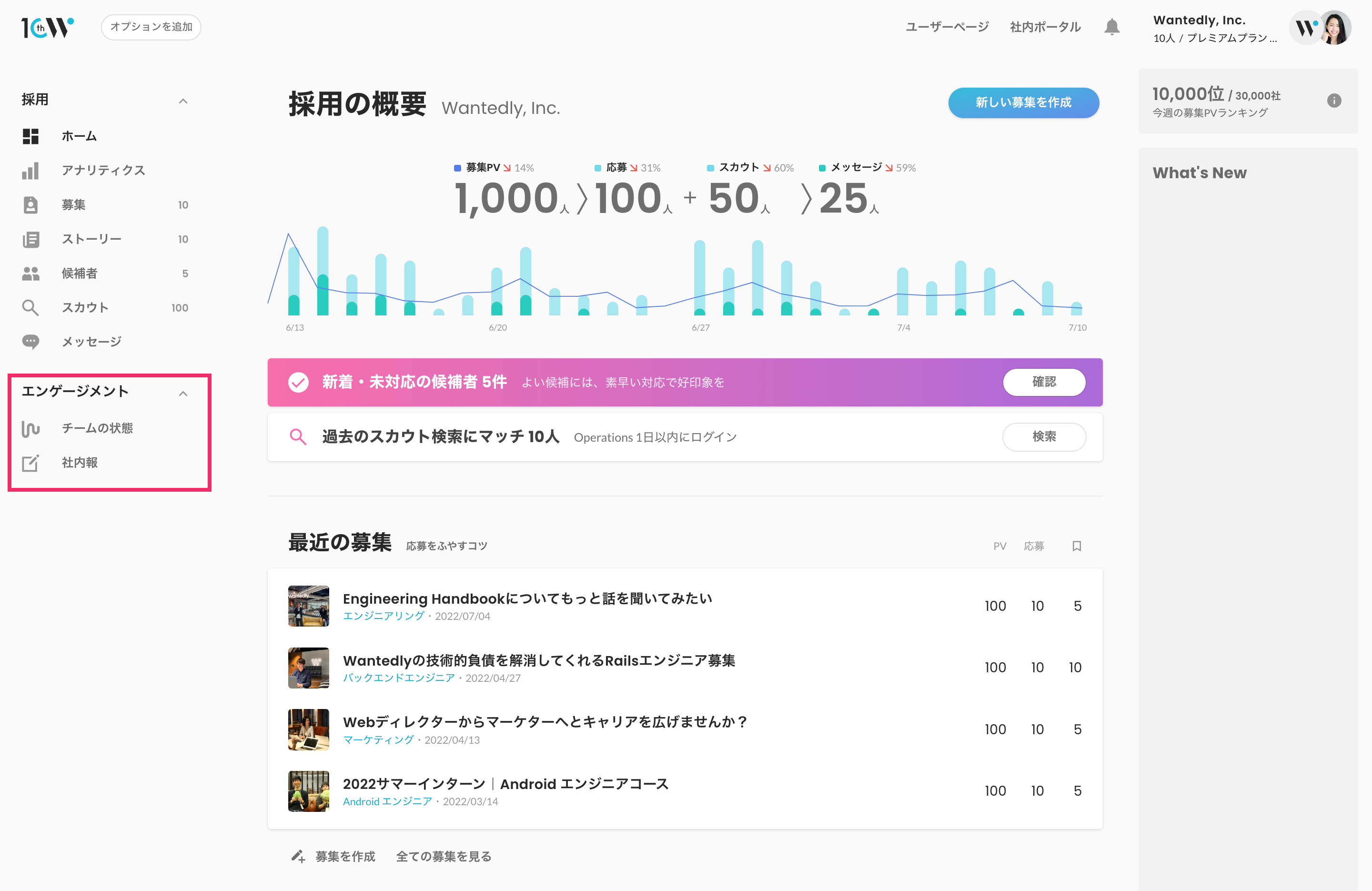
Task: Toggle the 応募 legend swatch
Action: [597, 168]
